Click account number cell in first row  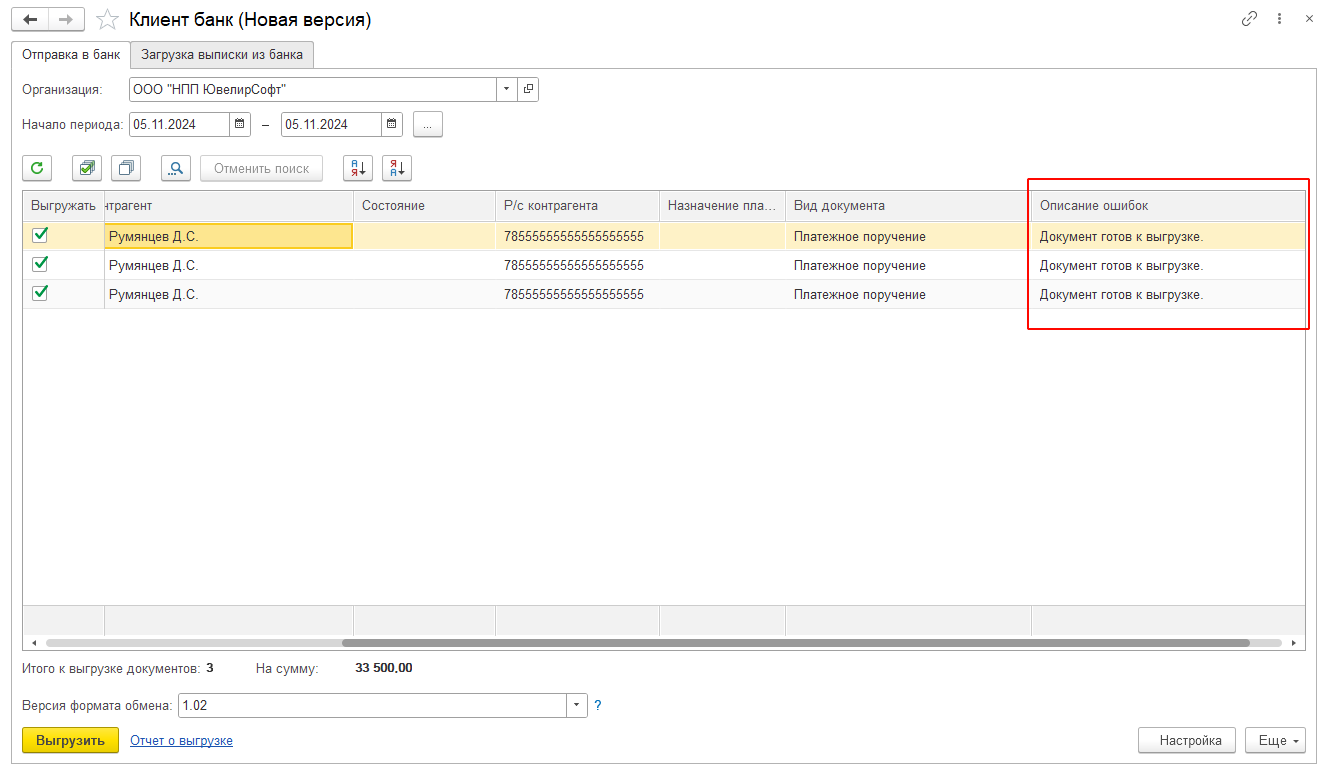577,236
